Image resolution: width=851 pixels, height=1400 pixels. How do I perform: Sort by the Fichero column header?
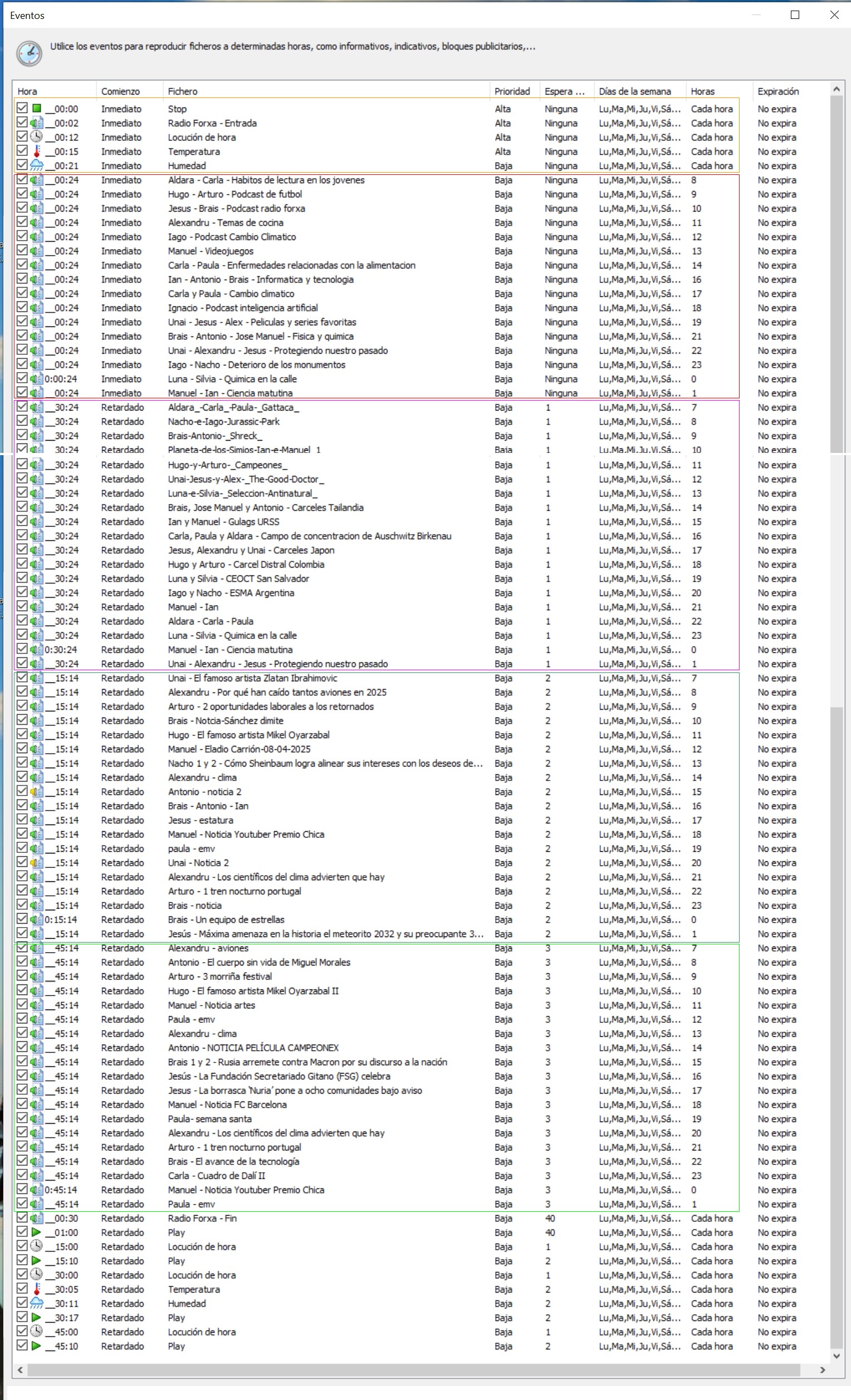pyautogui.click(x=182, y=91)
